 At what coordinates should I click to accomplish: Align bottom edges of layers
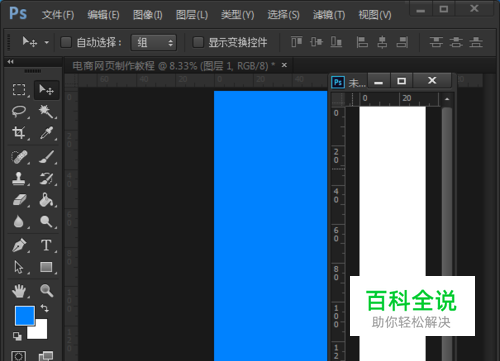point(336,42)
